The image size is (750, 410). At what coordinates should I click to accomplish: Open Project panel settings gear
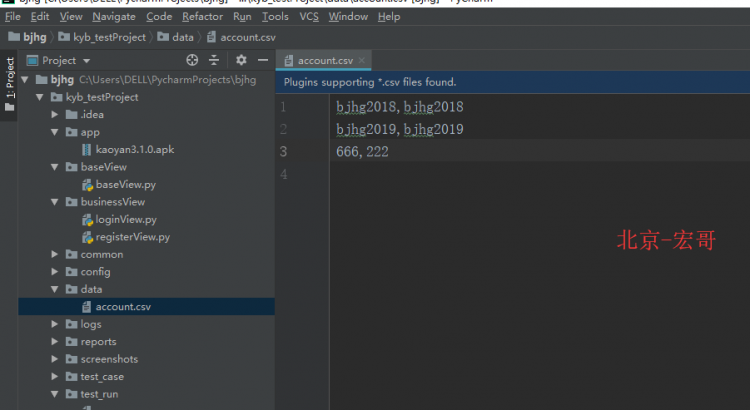click(241, 60)
